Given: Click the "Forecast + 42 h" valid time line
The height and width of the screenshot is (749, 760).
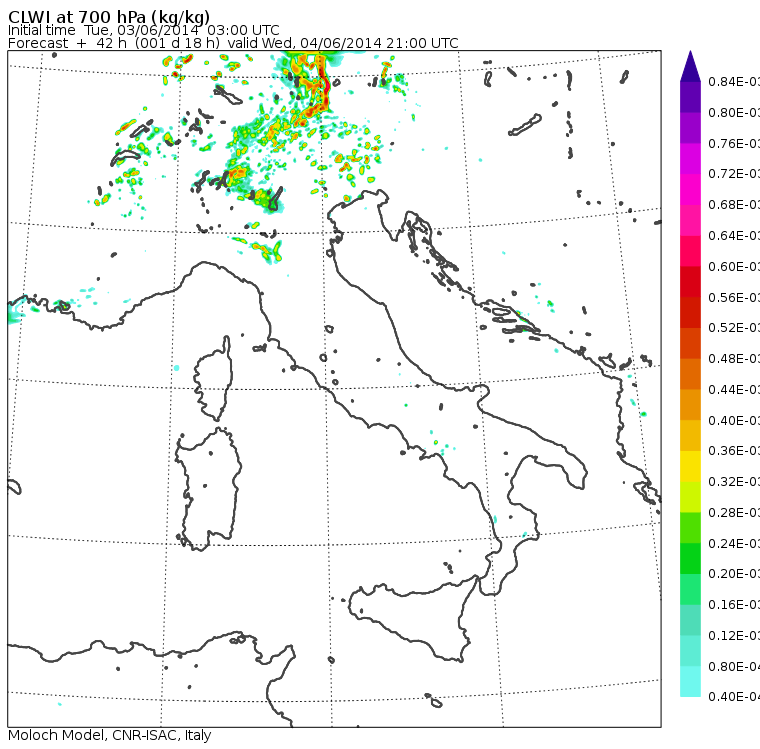Looking at the screenshot, I should (233, 43).
